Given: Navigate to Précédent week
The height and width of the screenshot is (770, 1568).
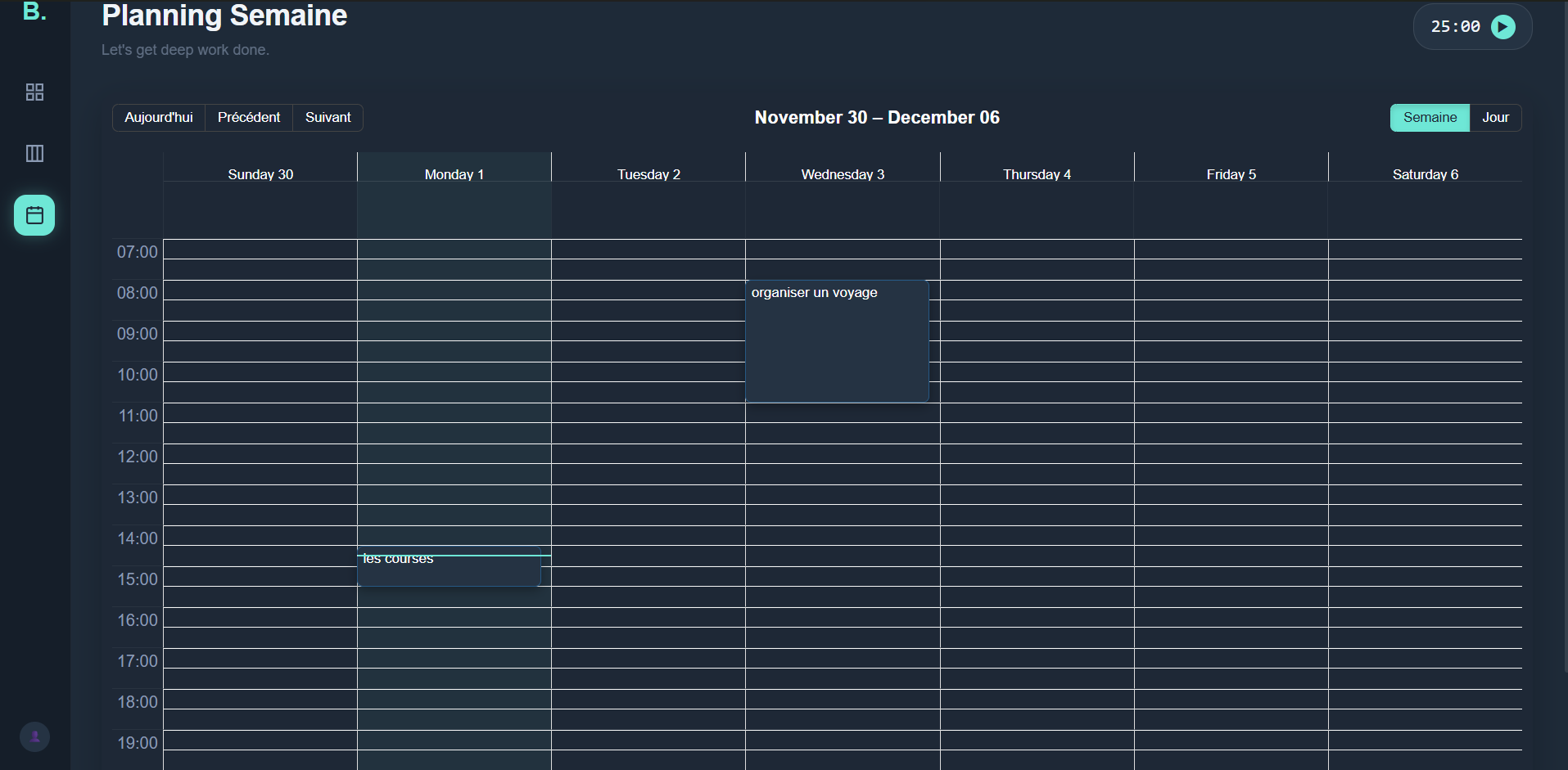Looking at the screenshot, I should point(249,118).
